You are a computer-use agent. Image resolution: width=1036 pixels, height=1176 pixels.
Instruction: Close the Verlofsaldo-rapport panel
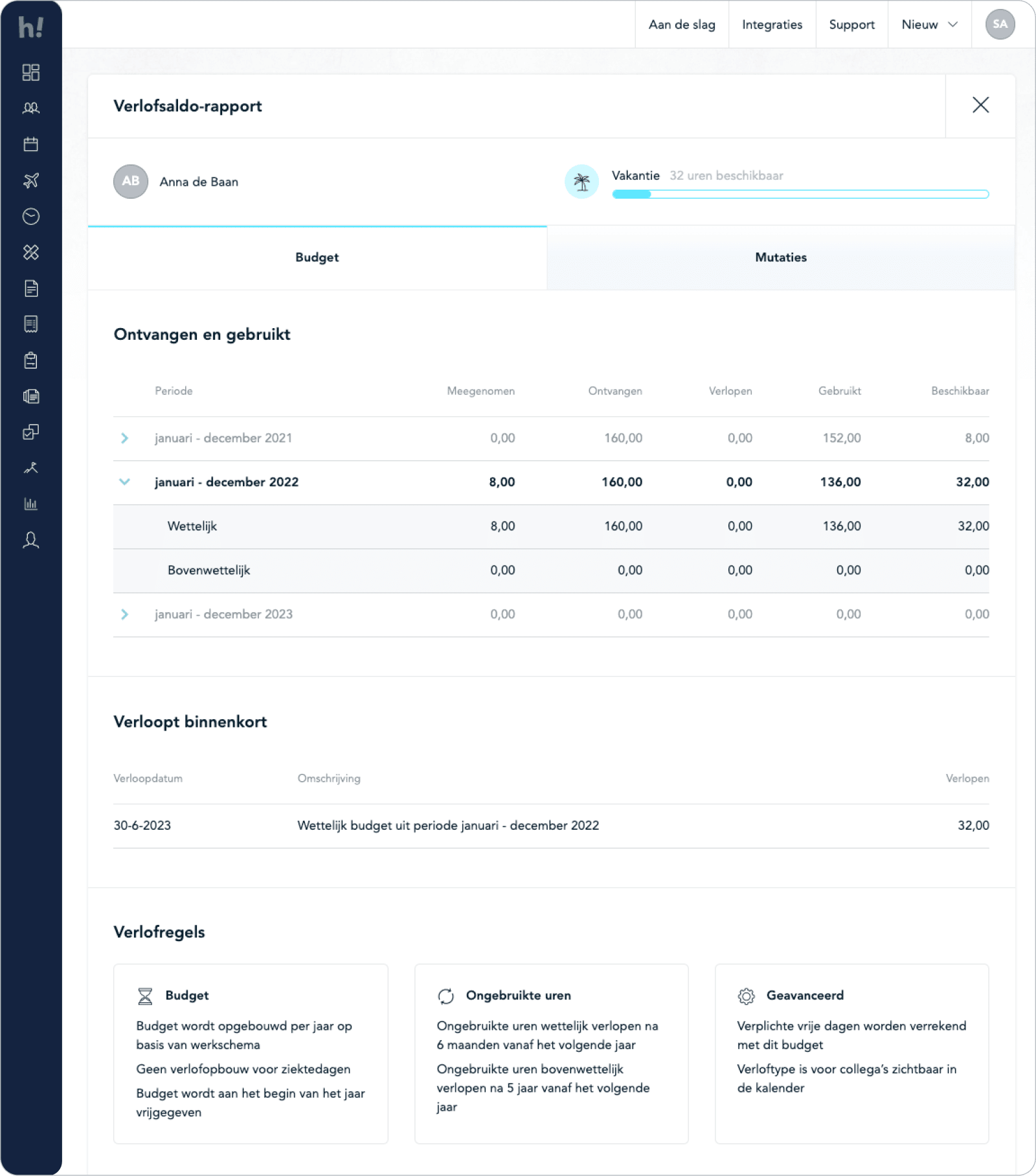[x=980, y=105]
